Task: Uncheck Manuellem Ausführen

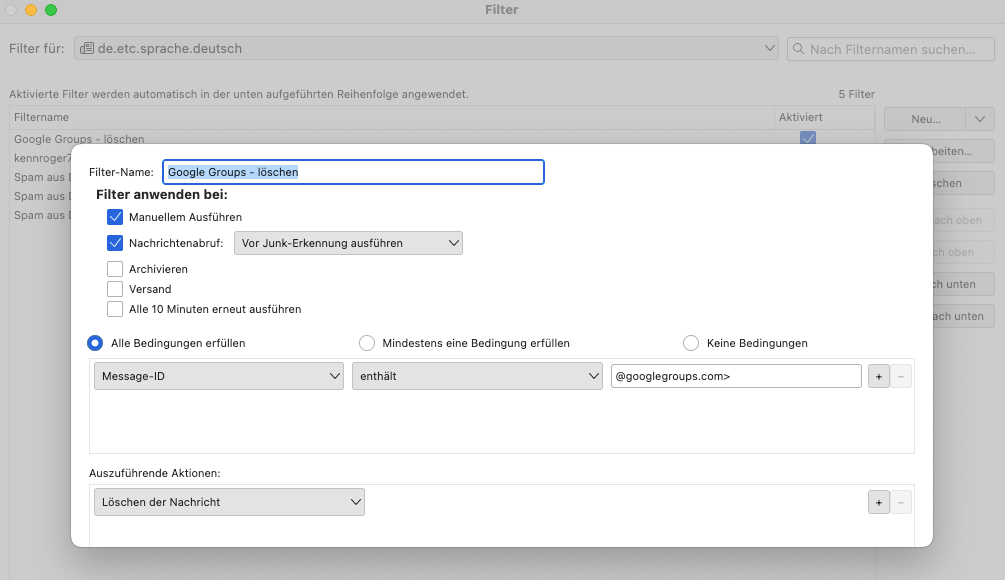Action: [x=115, y=216]
